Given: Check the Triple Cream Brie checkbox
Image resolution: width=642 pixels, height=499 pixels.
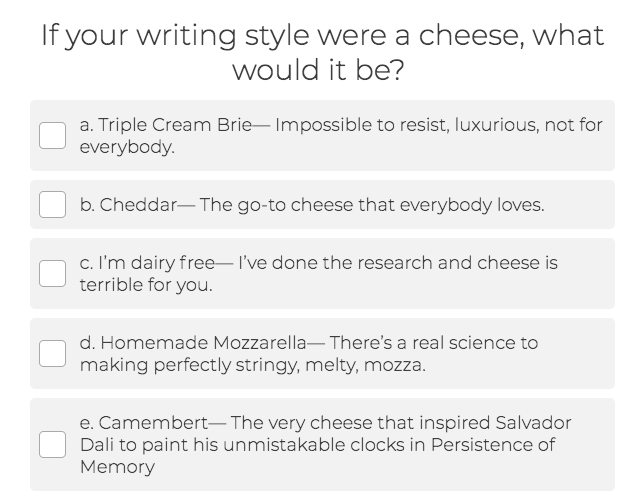Looking at the screenshot, I should (52, 135).
